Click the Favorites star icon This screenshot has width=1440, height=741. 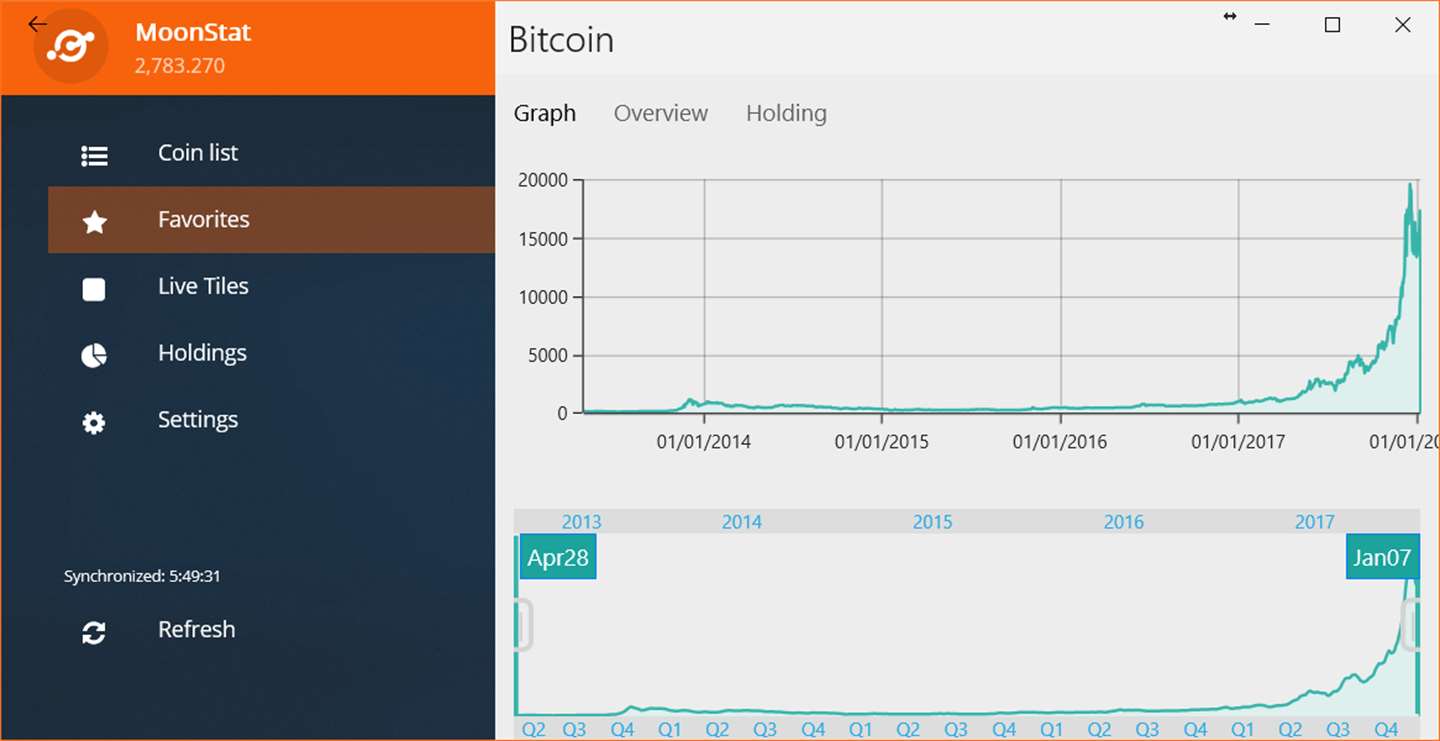click(94, 222)
